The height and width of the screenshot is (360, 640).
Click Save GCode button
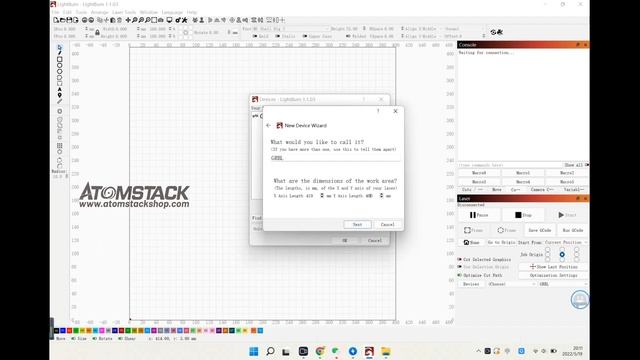tap(539, 230)
